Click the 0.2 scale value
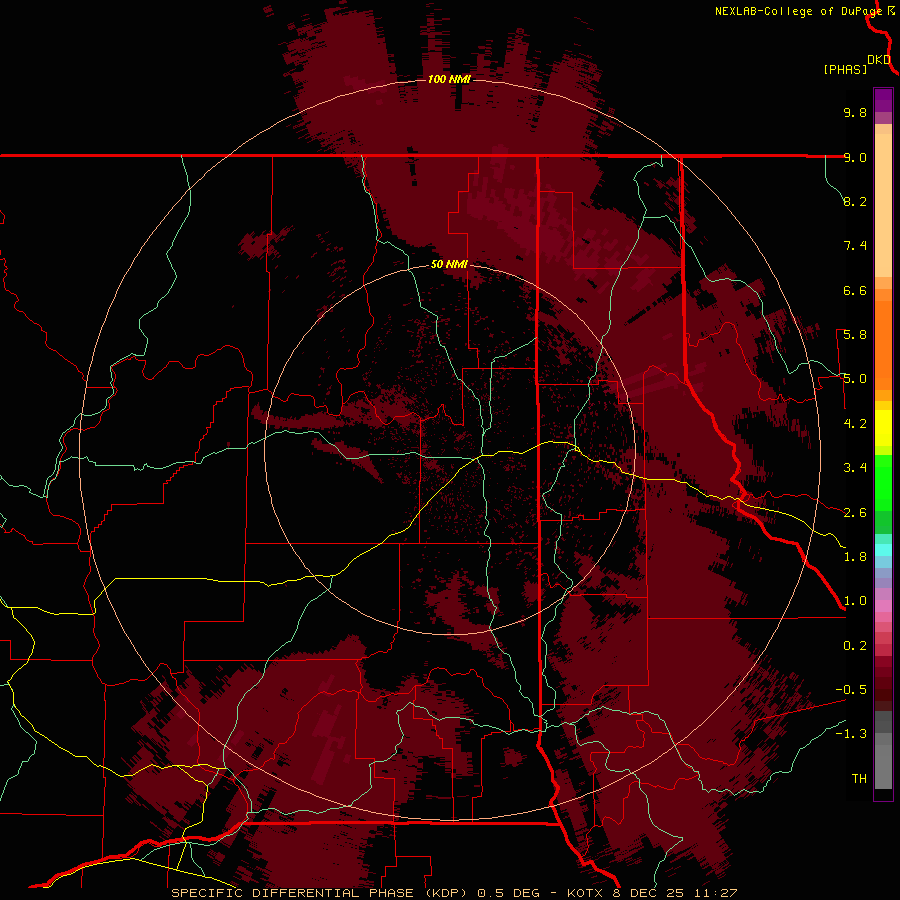 tap(855, 646)
